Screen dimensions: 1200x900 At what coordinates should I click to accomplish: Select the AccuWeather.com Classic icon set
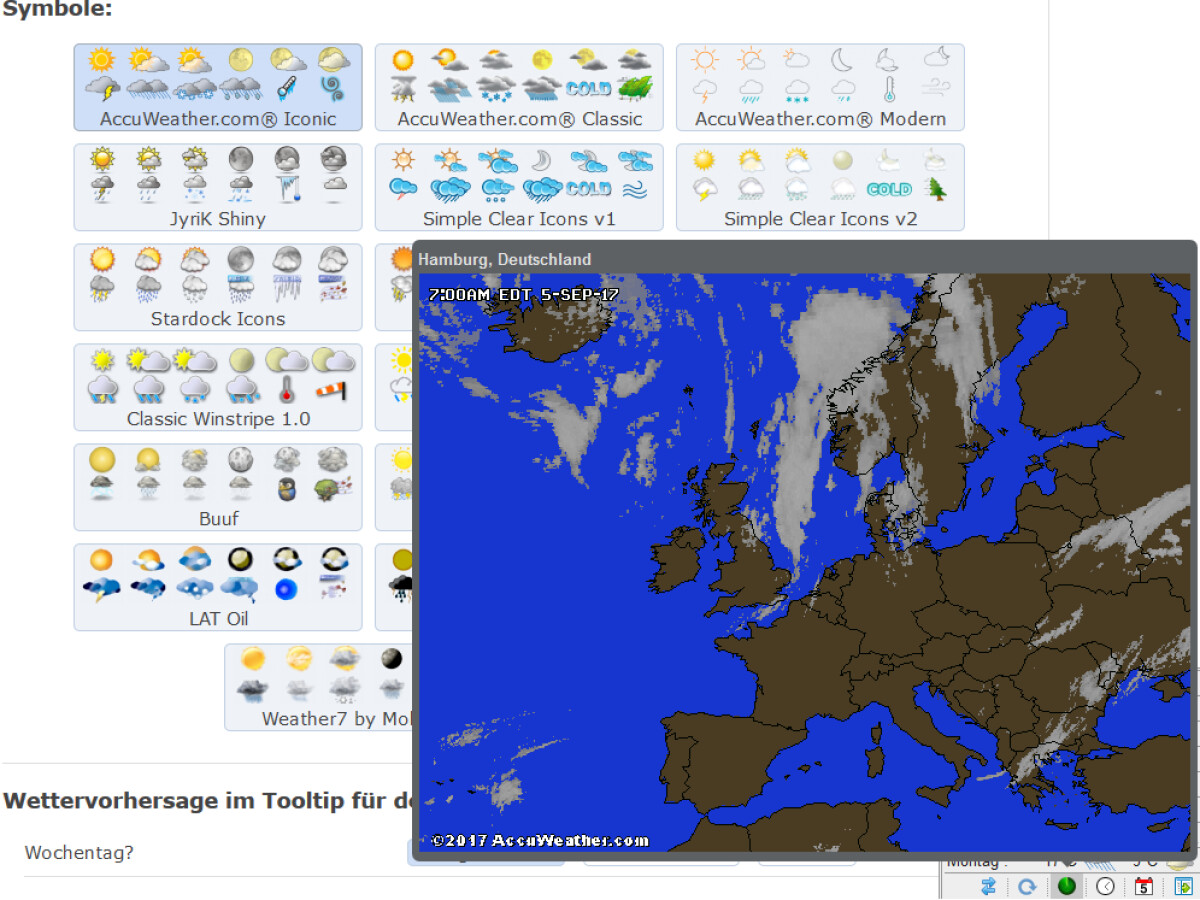pos(518,120)
